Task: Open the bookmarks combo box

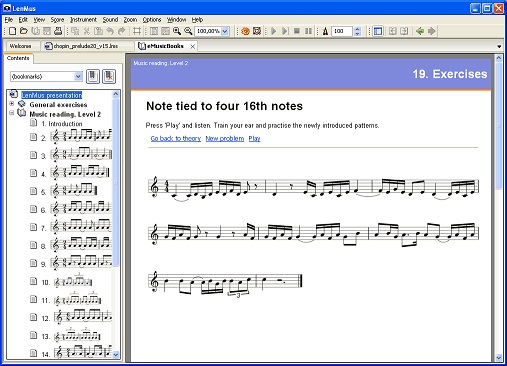Action: coord(46,77)
